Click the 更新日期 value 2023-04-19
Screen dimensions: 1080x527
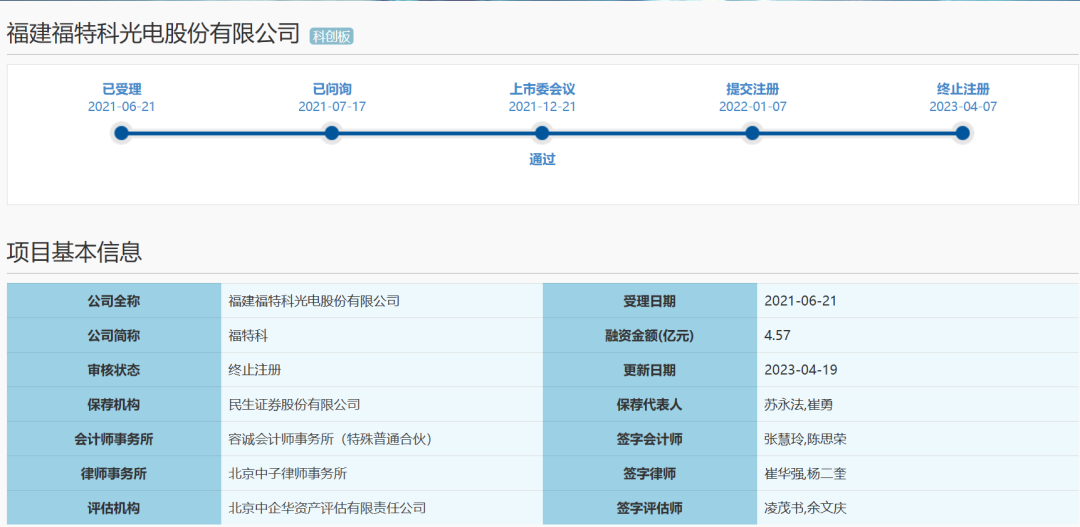tap(800, 370)
